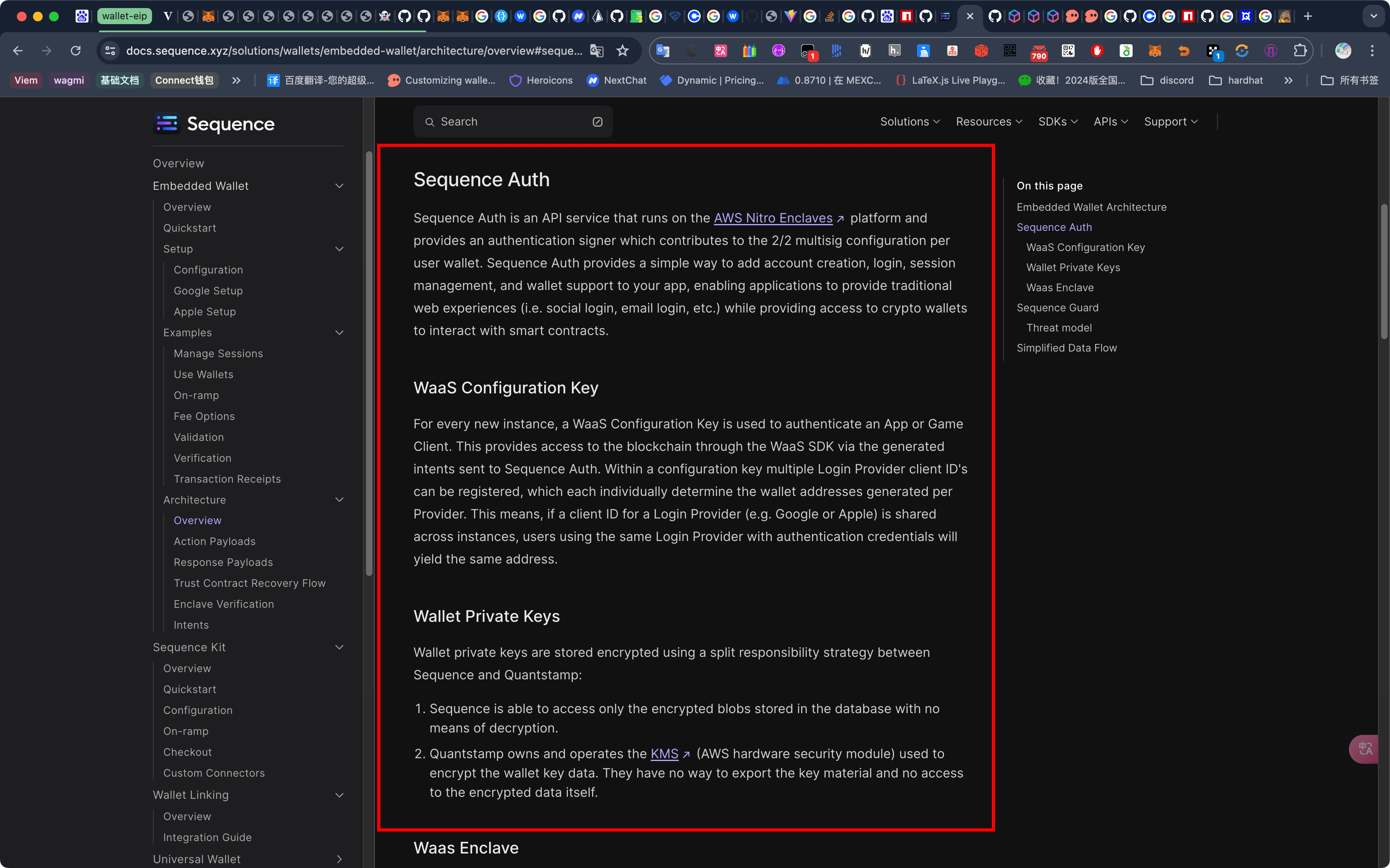Viewport: 1390px width, 868px height.
Task: Click the address bar URL
Action: (354, 51)
